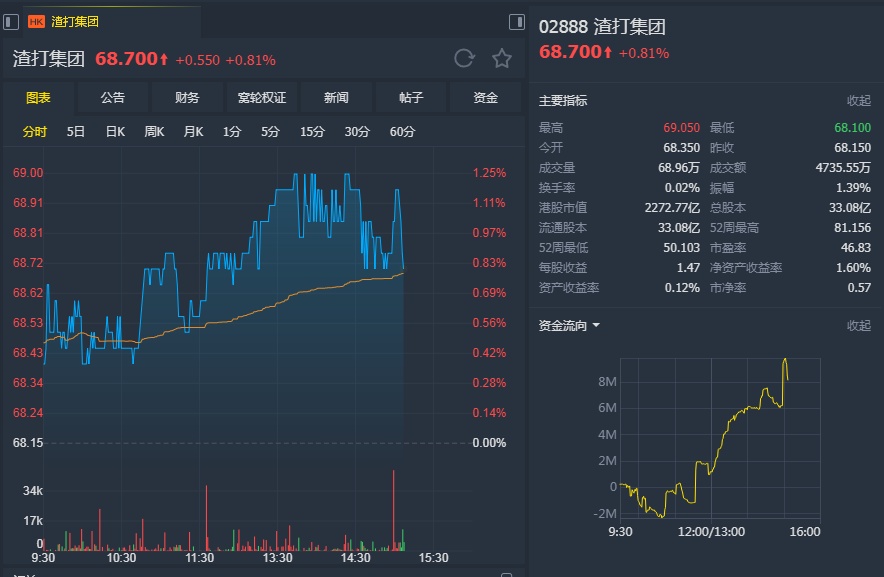The height and width of the screenshot is (577, 884).
Task: Open the 帖子 tab
Action: tap(411, 98)
